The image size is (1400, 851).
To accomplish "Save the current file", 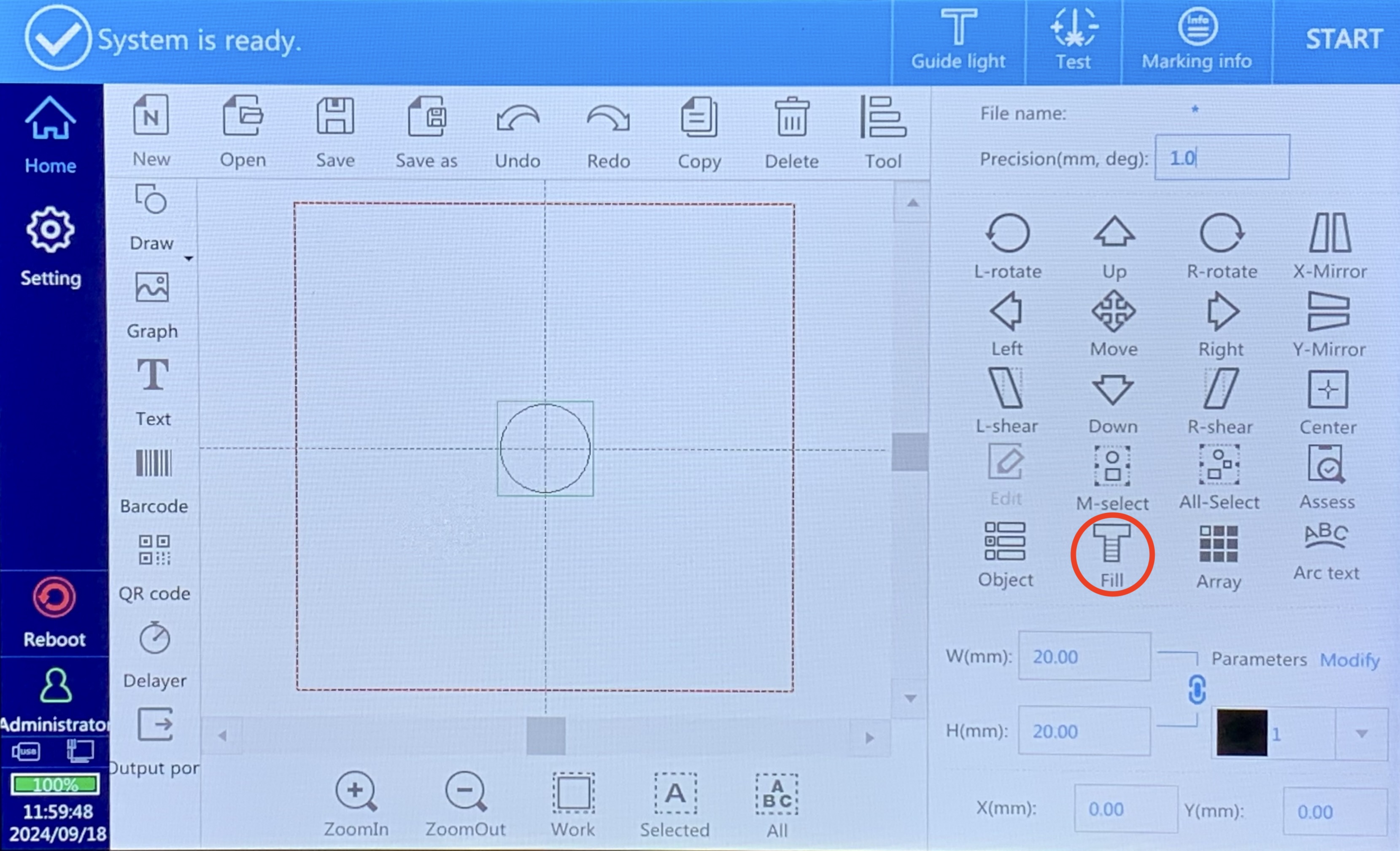I will (335, 132).
